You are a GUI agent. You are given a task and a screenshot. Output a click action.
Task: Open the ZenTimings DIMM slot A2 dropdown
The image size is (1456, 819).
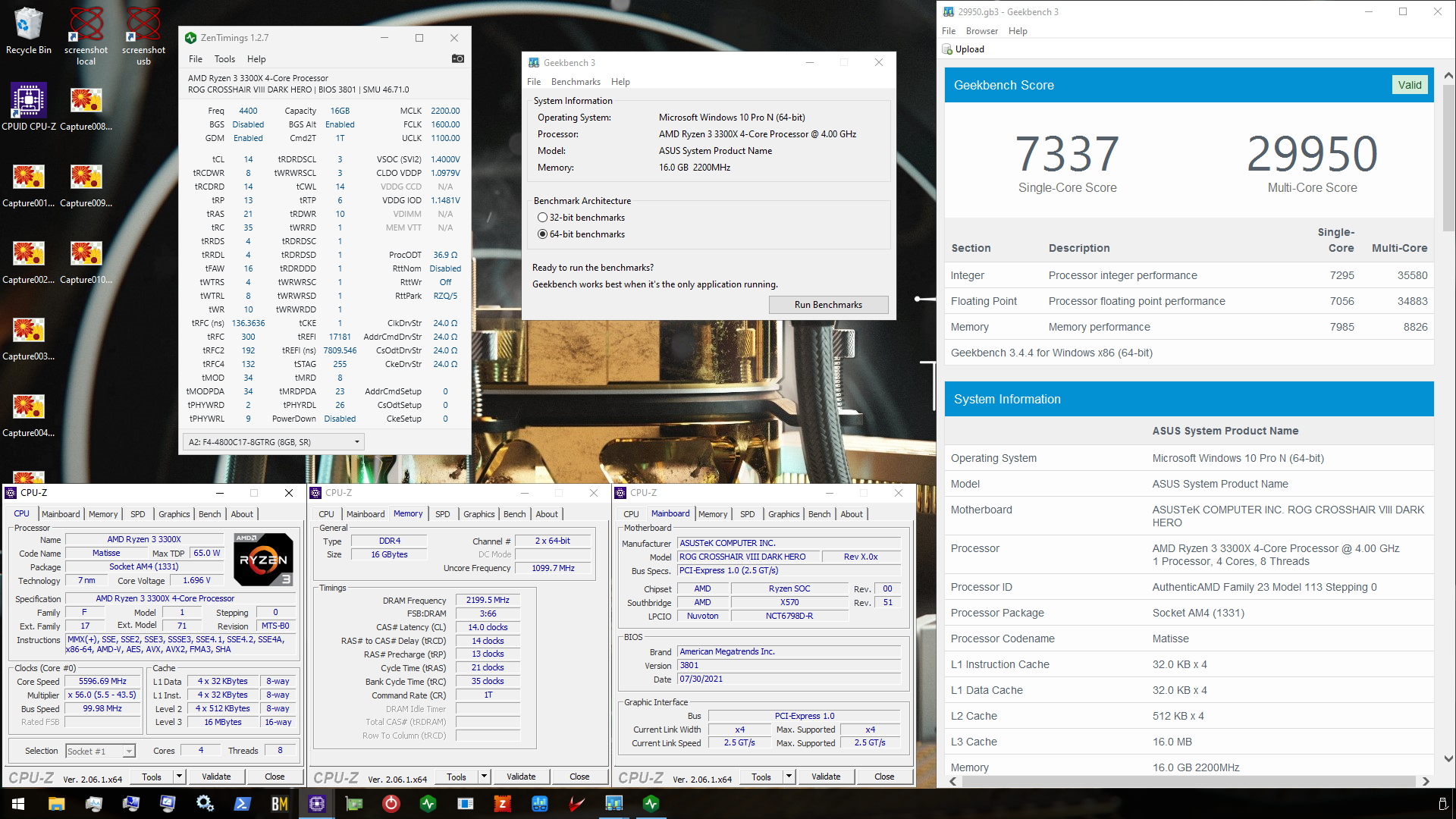tap(274, 442)
